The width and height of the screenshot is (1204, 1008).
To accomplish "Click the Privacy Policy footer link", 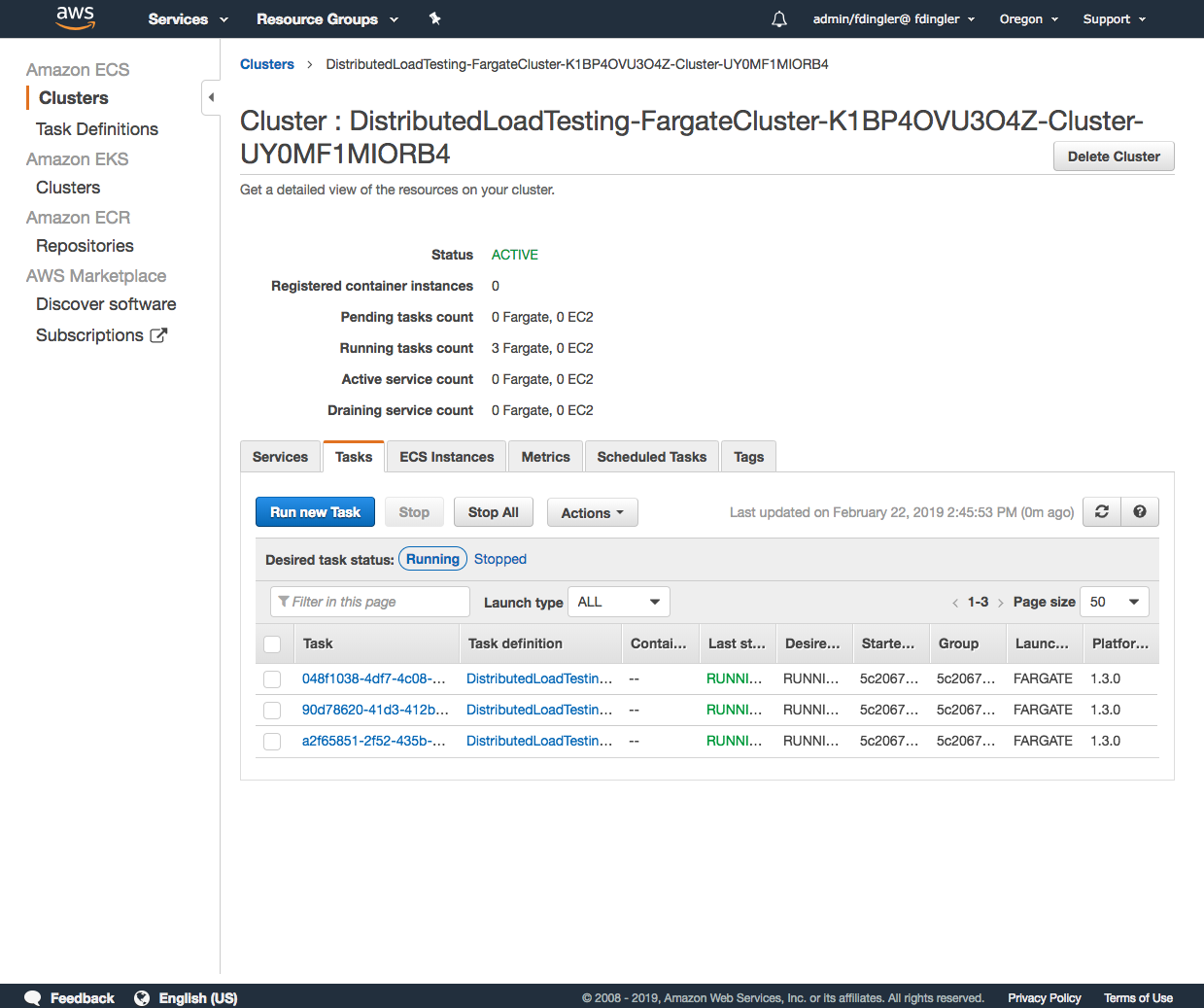I will point(1045,998).
